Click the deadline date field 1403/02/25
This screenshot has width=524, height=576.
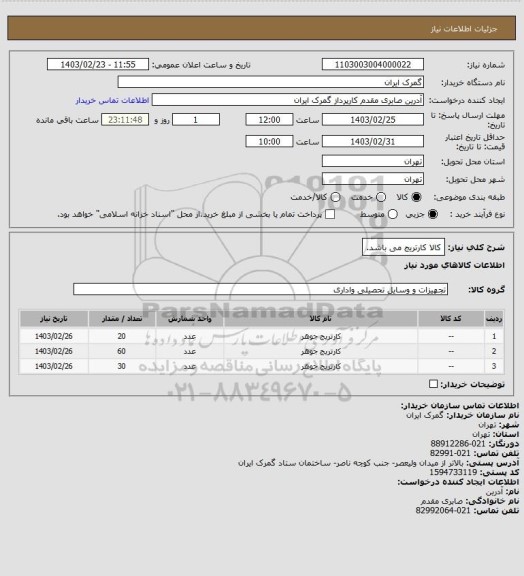click(x=373, y=120)
